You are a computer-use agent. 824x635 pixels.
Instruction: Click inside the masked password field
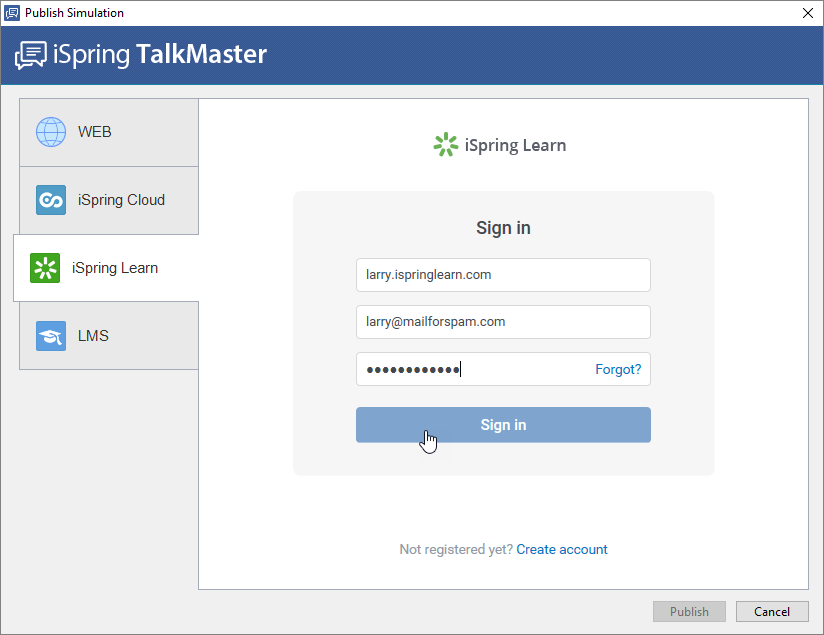tap(470, 369)
